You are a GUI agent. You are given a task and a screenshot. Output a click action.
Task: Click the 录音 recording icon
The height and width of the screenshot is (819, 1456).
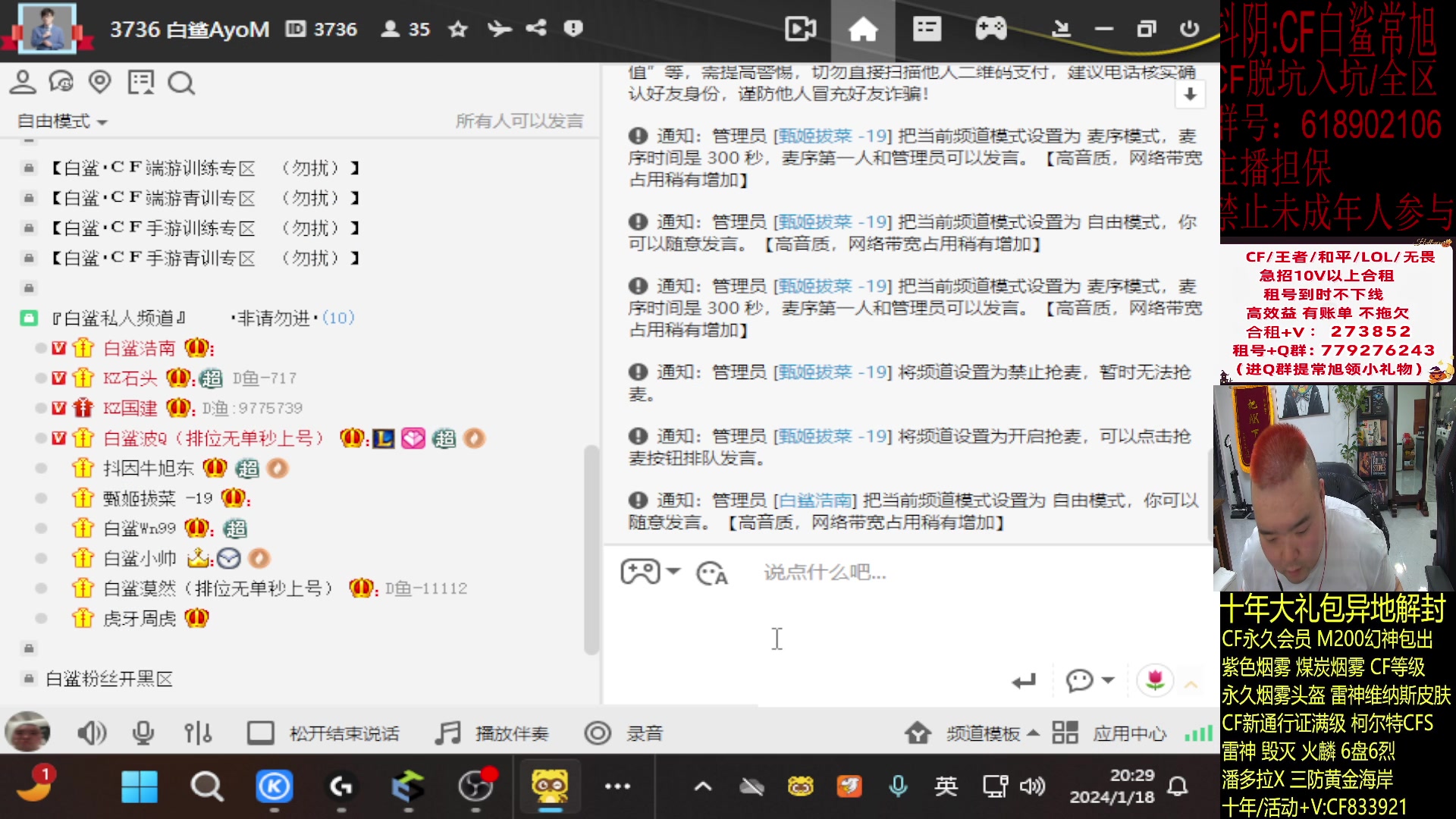(598, 733)
